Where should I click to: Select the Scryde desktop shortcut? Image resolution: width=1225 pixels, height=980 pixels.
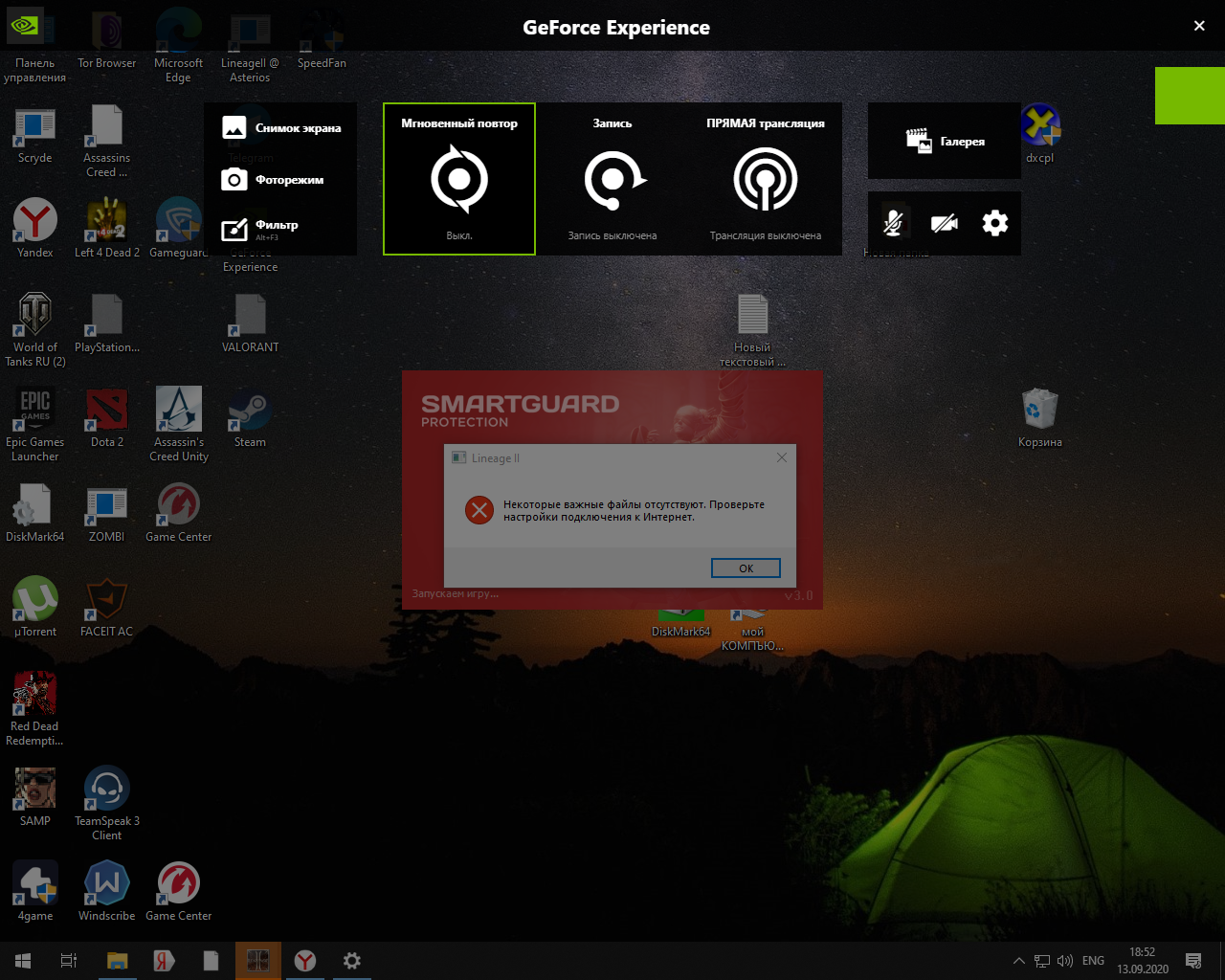click(35, 136)
